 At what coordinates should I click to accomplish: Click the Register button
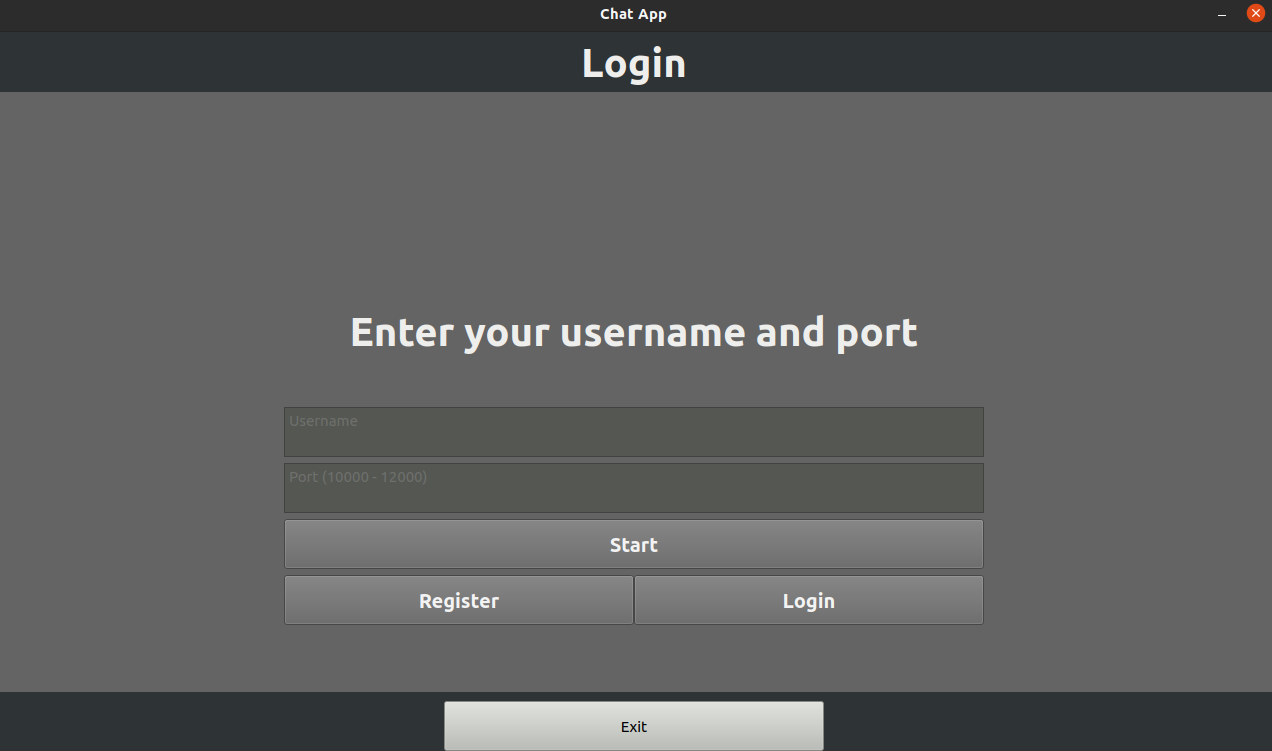pyautogui.click(x=459, y=600)
